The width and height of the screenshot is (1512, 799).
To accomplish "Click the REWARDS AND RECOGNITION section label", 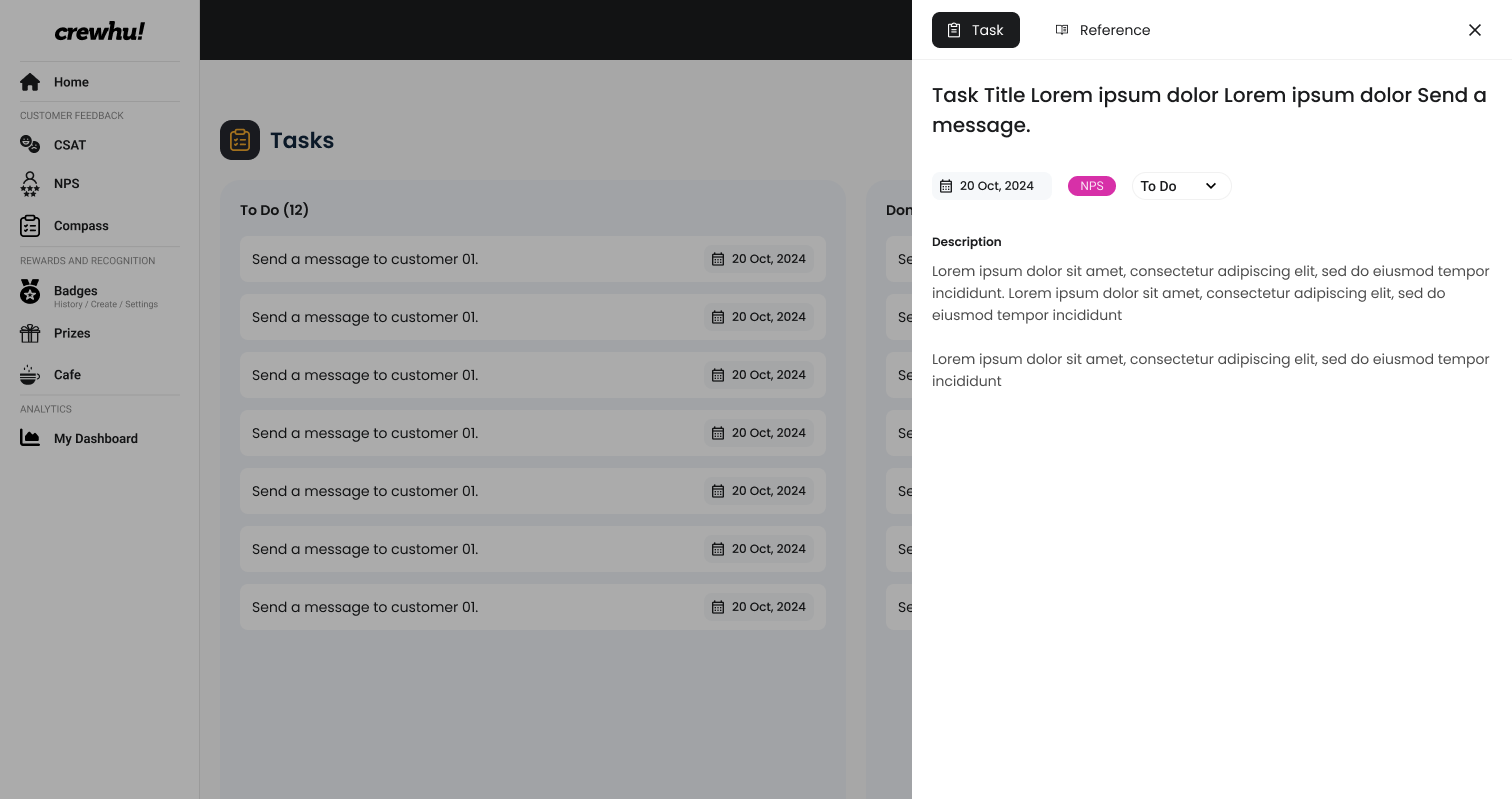I will point(88,261).
